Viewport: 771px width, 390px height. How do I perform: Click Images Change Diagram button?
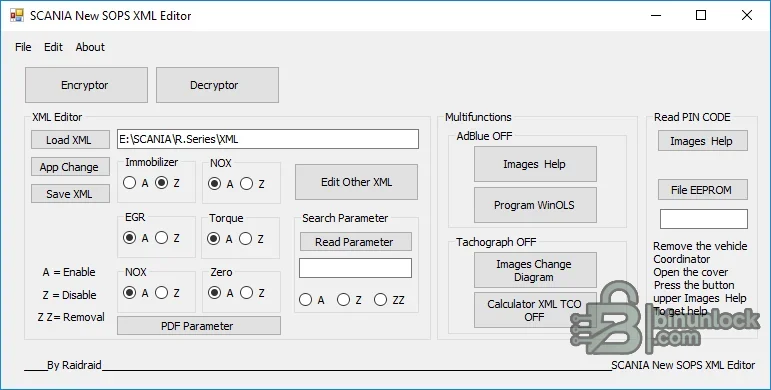pos(535,270)
